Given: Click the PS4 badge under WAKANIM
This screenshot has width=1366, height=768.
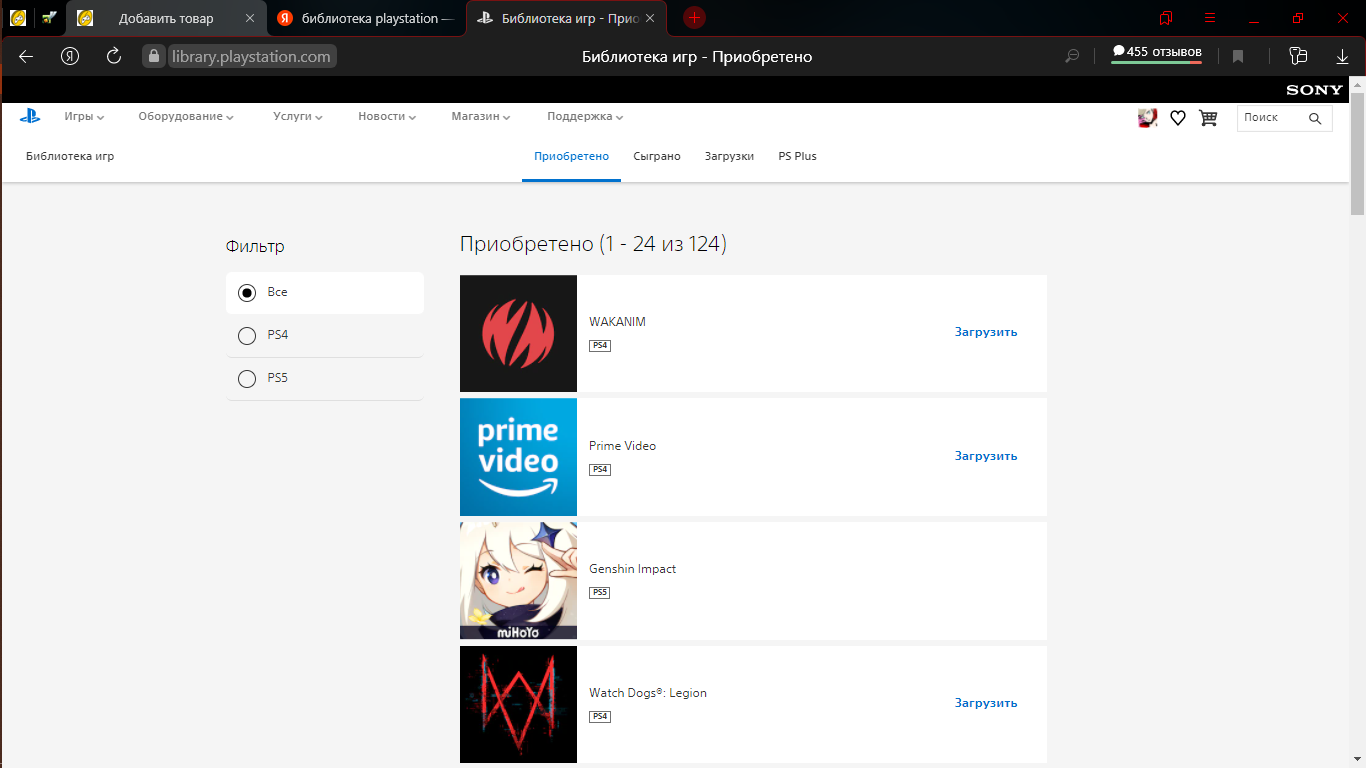Looking at the screenshot, I should [600, 346].
